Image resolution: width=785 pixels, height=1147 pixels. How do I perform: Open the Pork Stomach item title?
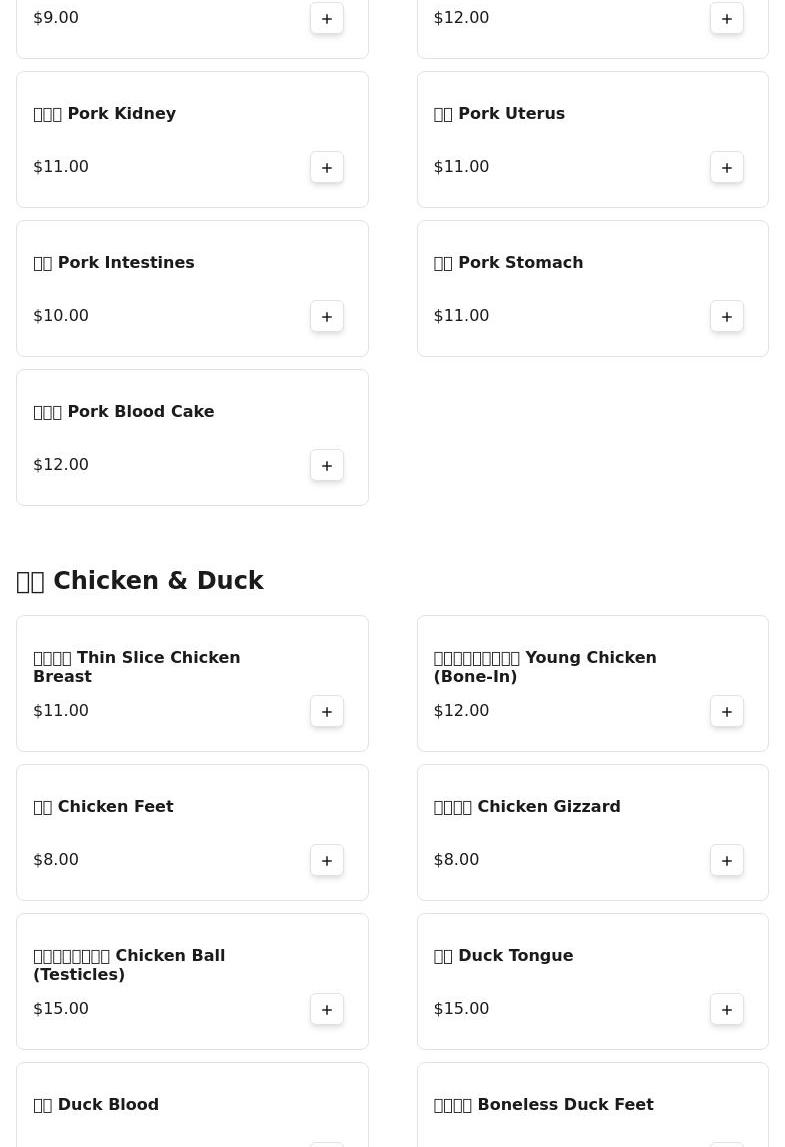[x=508, y=263]
